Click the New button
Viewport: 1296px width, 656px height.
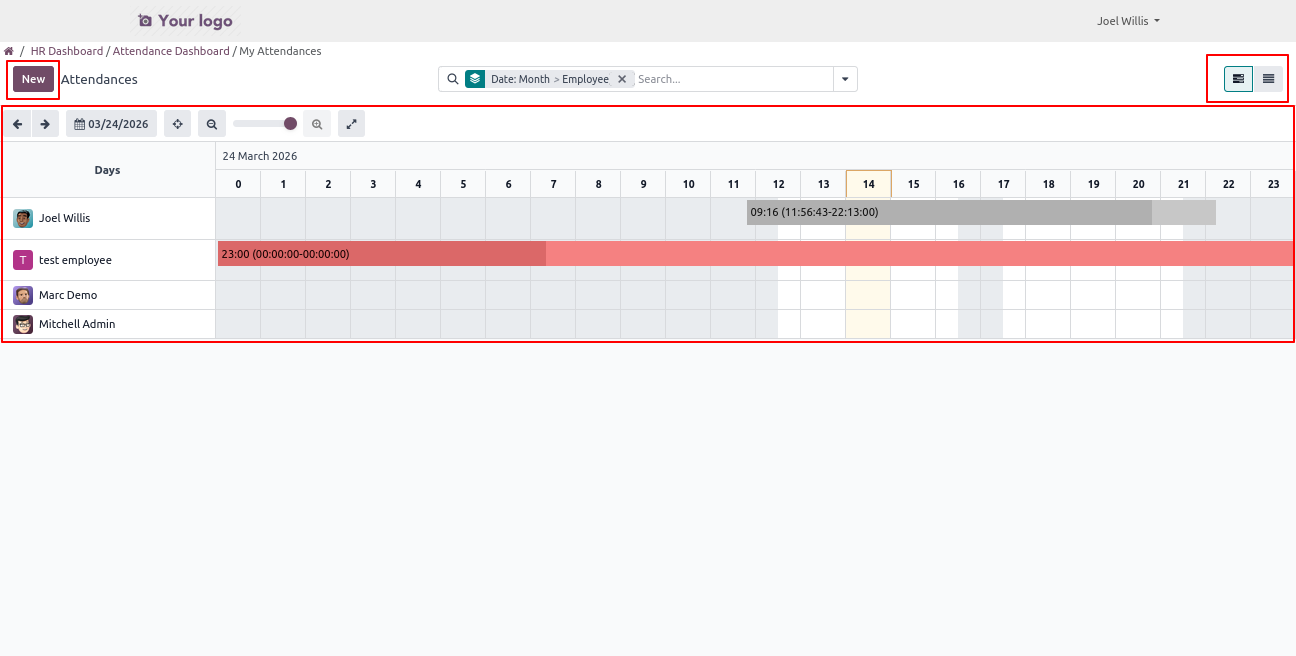33,79
